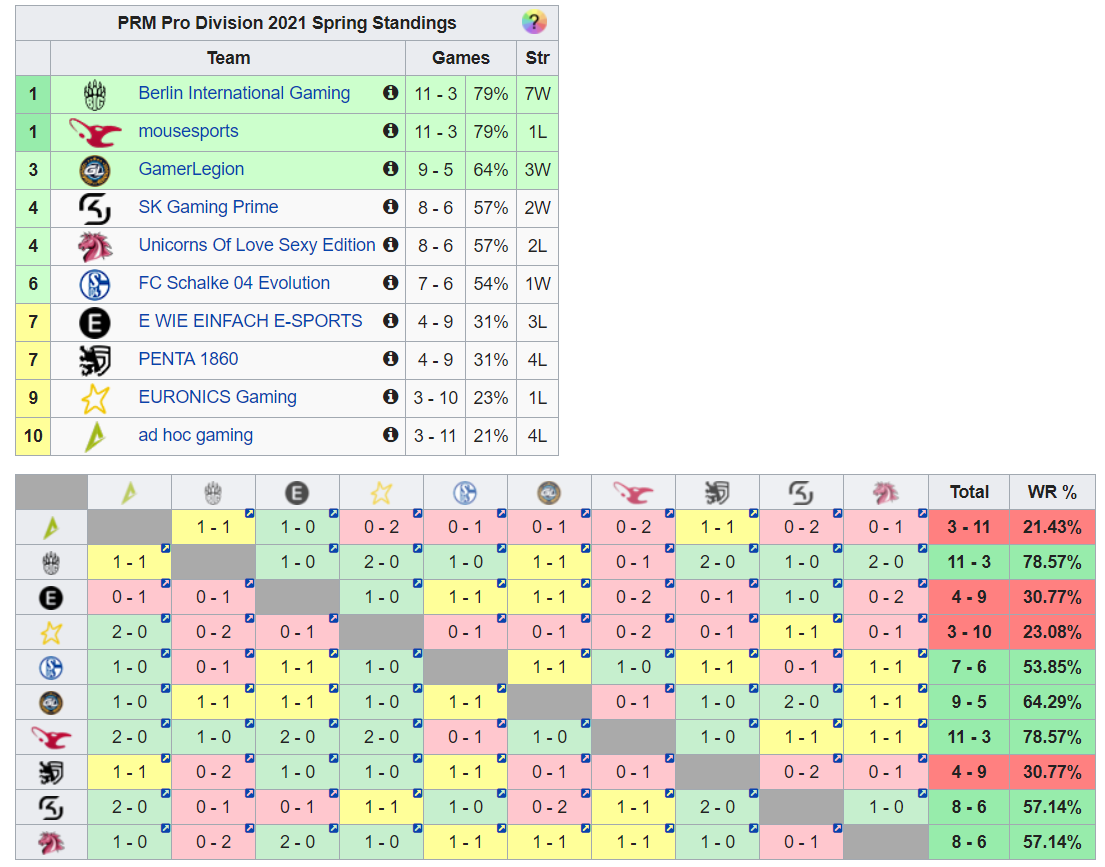
Task: Open info popup for Berlin International Gaming
Action: (391, 93)
